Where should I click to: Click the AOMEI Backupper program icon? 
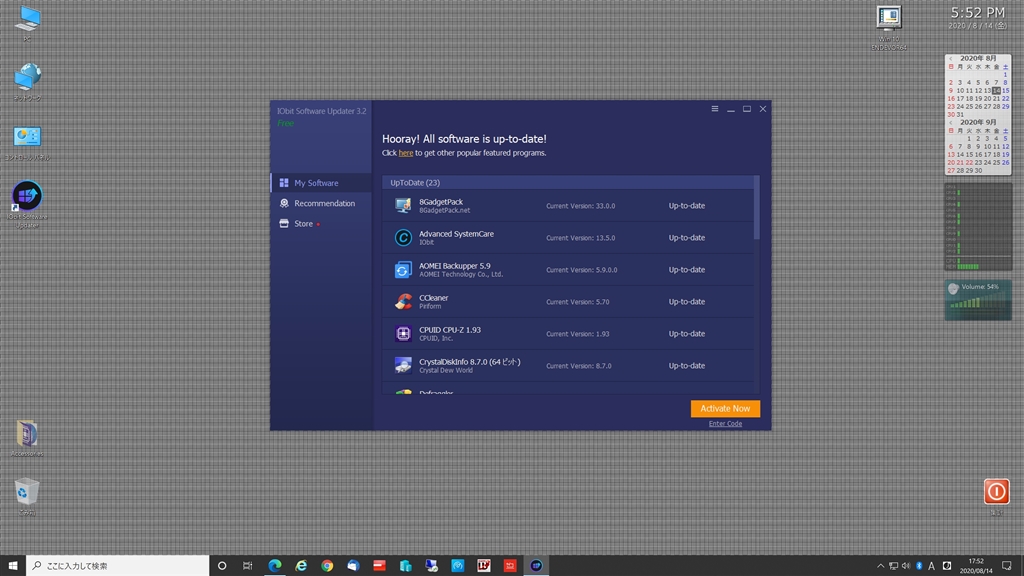coord(403,270)
